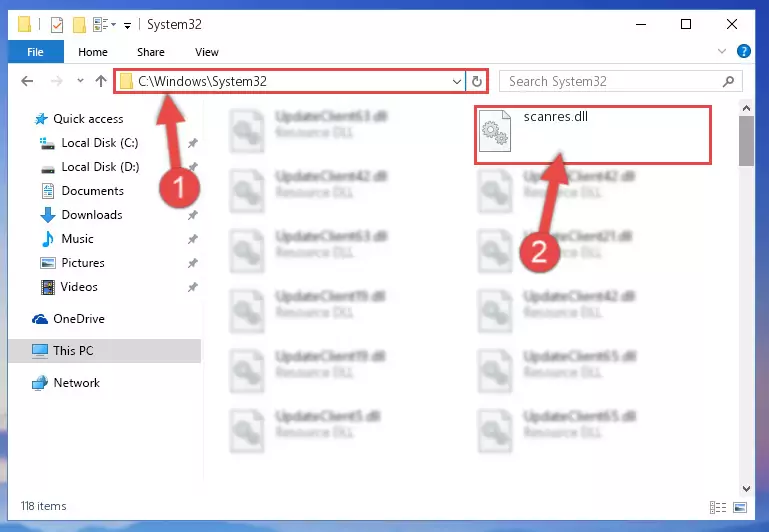
Task: Open Downloads in the sidebar
Action: pos(92,215)
